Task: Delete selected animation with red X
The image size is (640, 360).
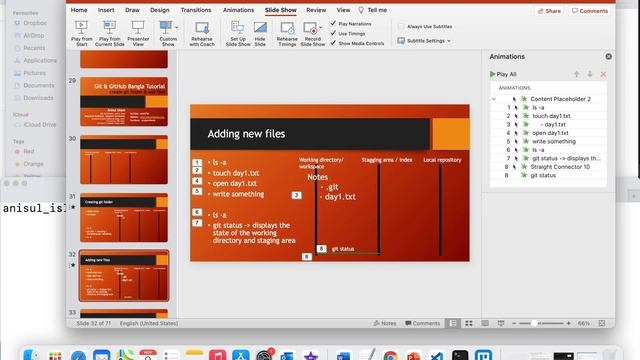Action: coord(603,74)
